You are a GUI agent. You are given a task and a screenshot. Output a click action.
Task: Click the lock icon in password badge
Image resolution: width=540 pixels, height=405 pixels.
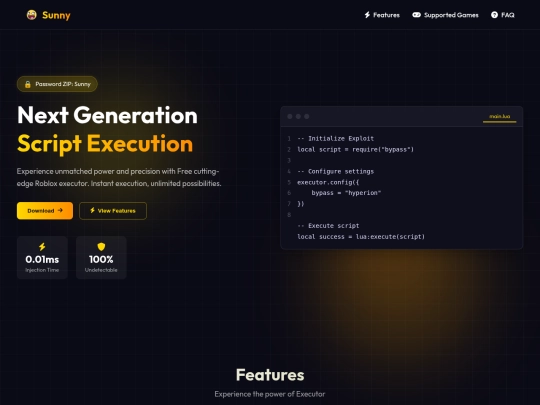pyautogui.click(x=28, y=84)
